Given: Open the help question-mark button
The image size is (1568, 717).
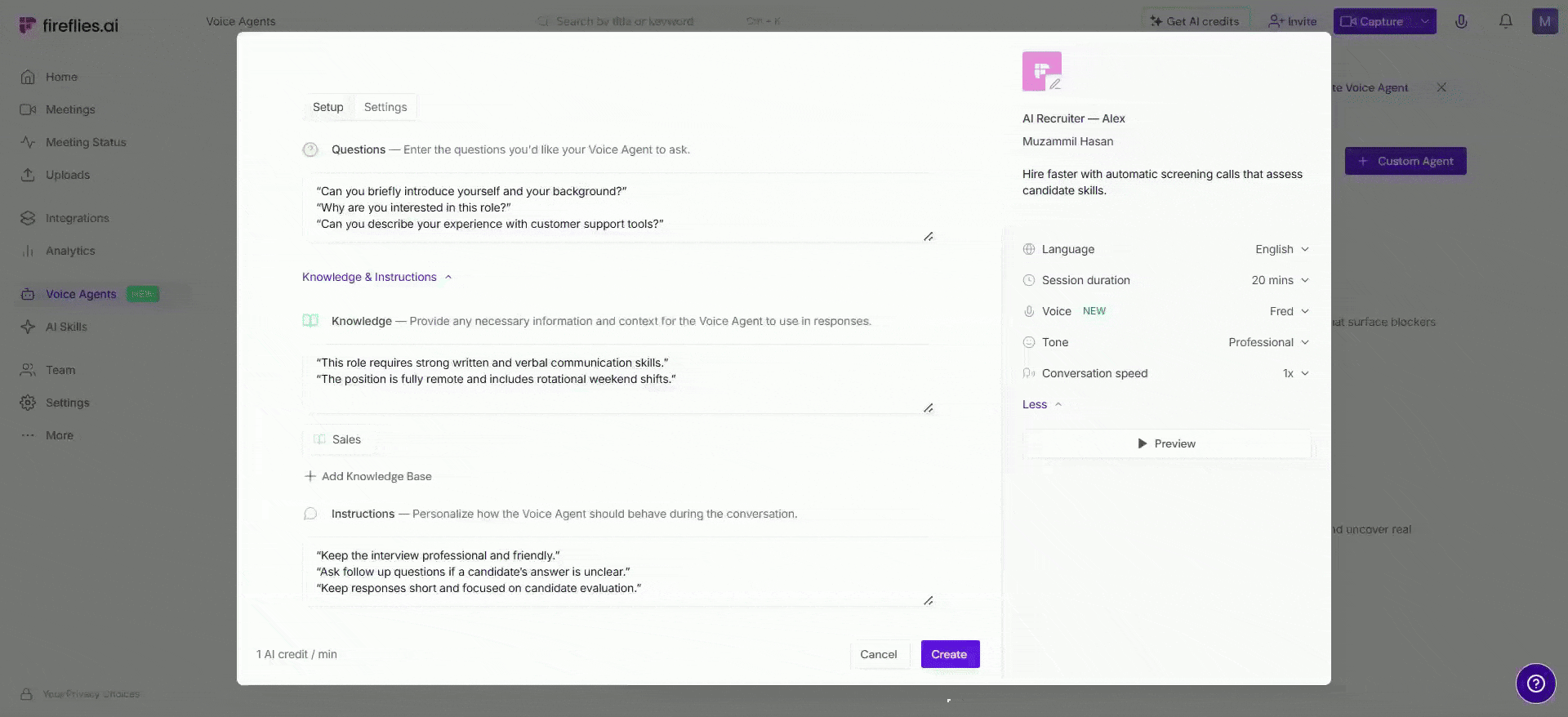Looking at the screenshot, I should (x=1535, y=684).
